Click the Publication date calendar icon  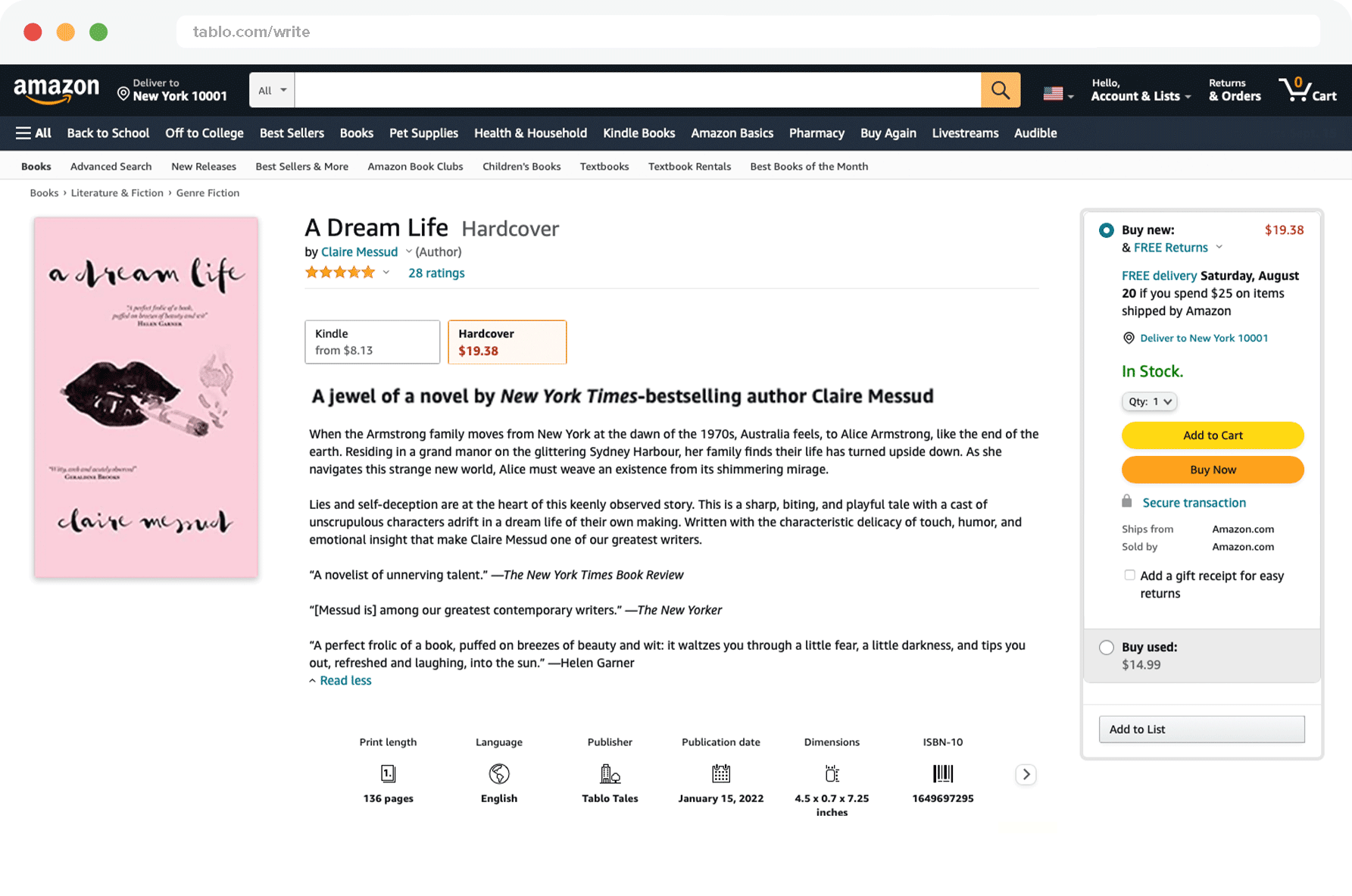[721, 773]
